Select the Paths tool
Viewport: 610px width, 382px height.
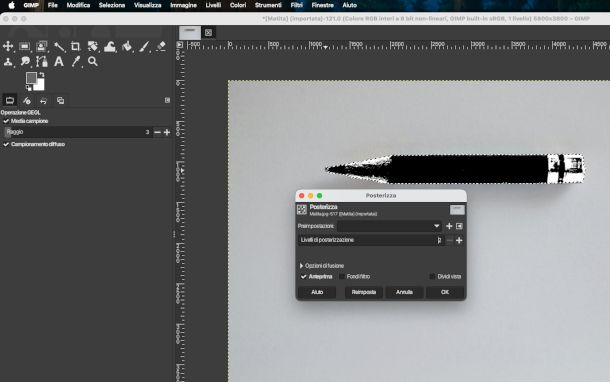point(42,61)
